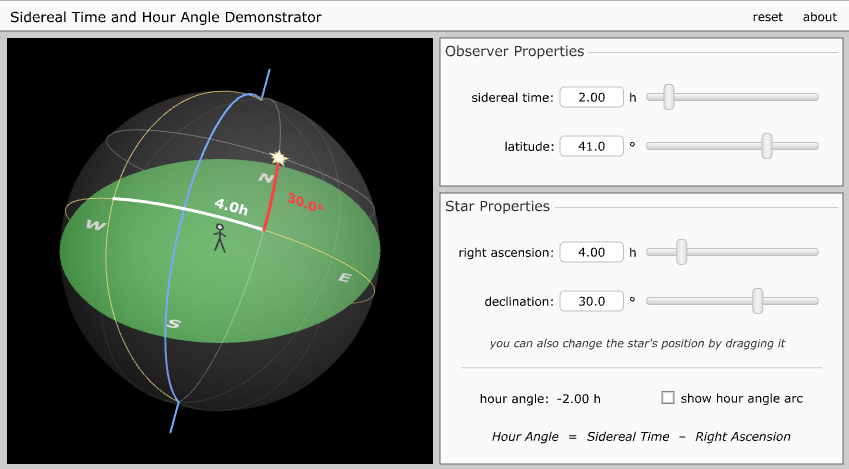Image resolution: width=849 pixels, height=469 pixels.
Task: Select the declination input field
Action: point(591,300)
